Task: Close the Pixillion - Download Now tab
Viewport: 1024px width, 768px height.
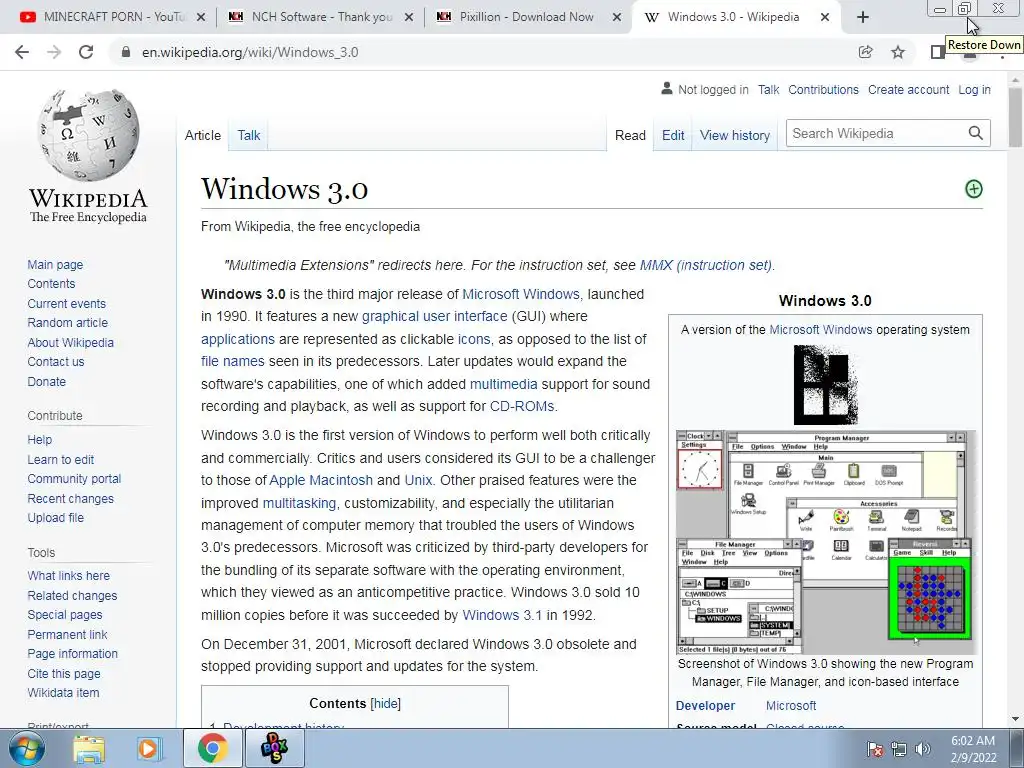Action: [616, 17]
